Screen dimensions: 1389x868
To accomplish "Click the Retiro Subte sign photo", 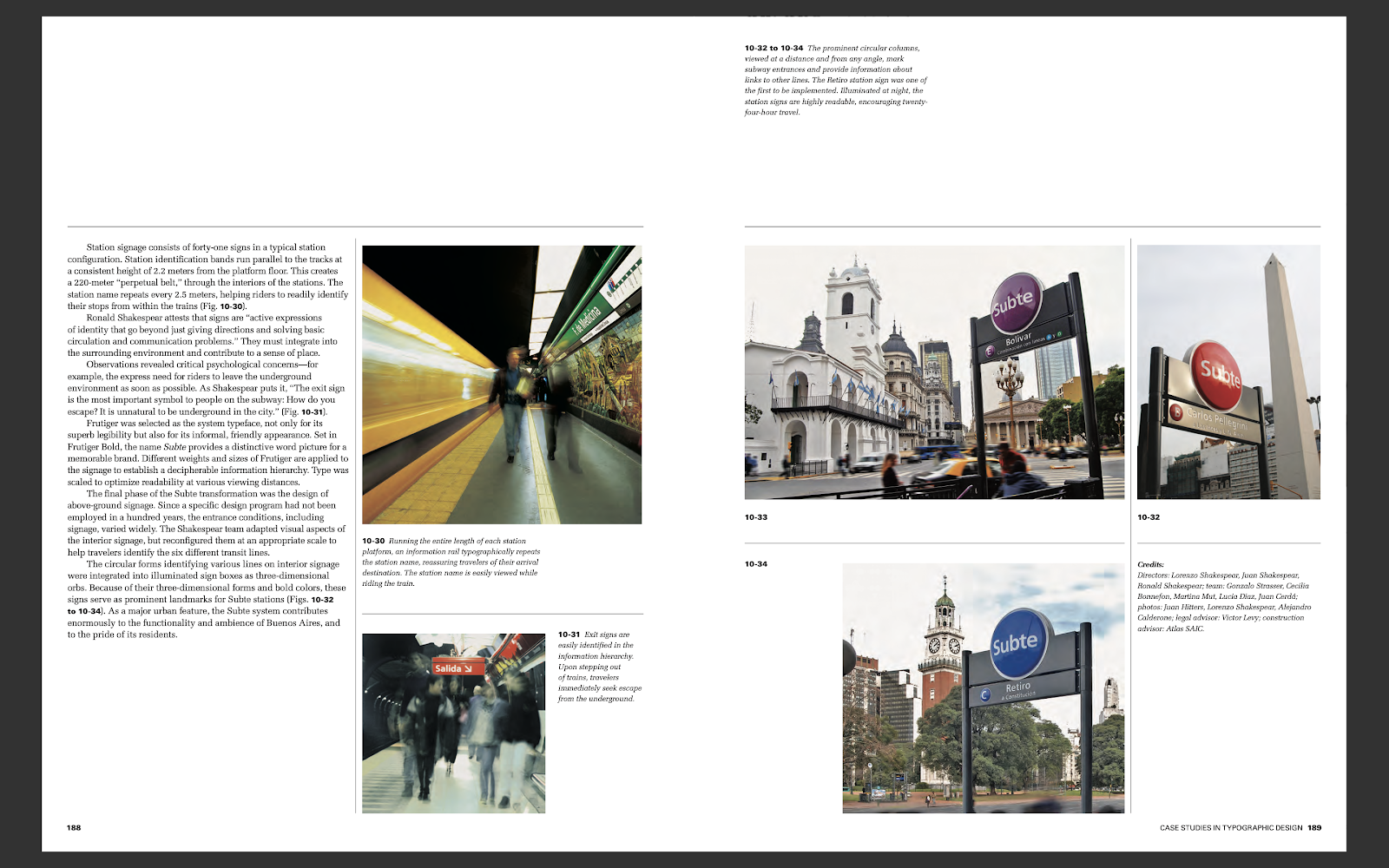I will tap(984, 688).
